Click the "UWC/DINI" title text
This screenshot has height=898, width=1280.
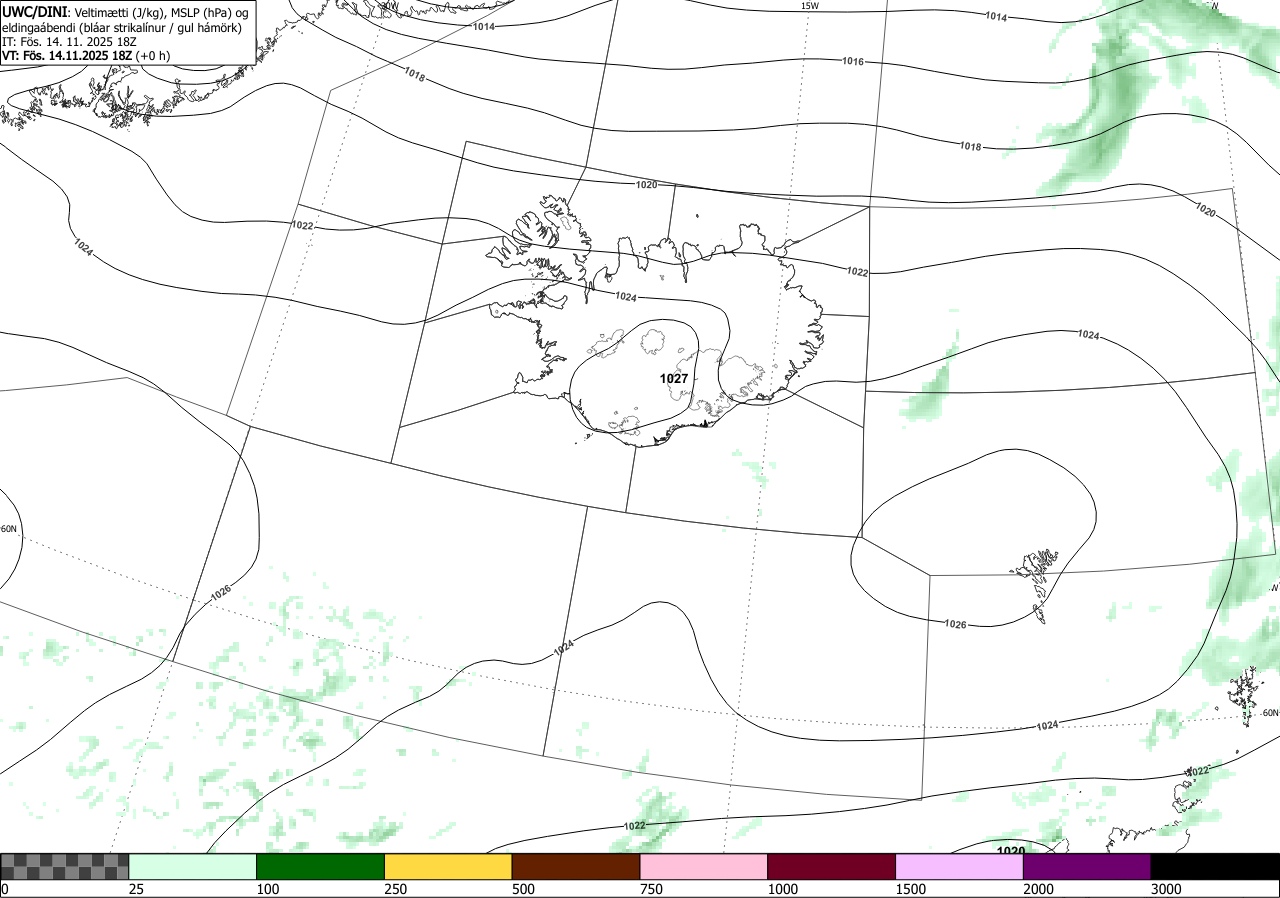tap(34, 11)
